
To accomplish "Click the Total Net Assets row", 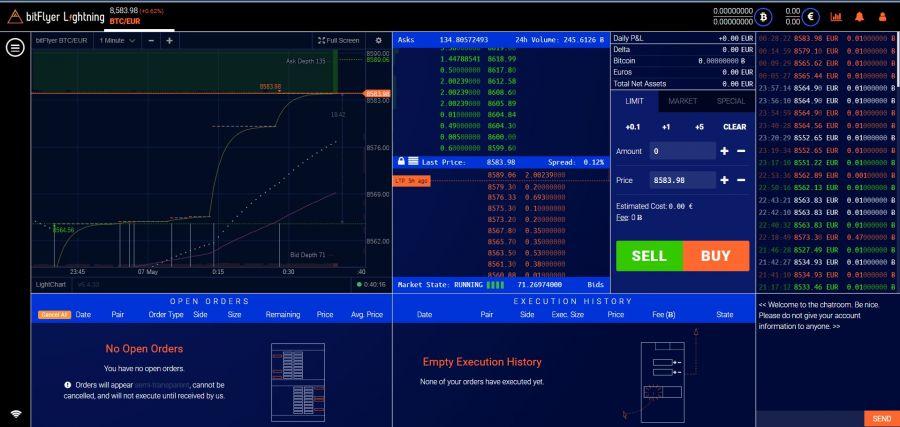I will [x=682, y=84].
